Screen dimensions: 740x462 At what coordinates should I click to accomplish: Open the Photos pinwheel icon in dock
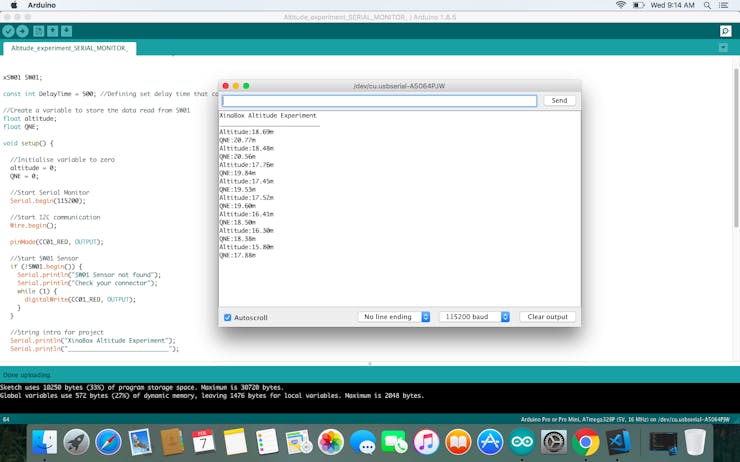click(330, 442)
